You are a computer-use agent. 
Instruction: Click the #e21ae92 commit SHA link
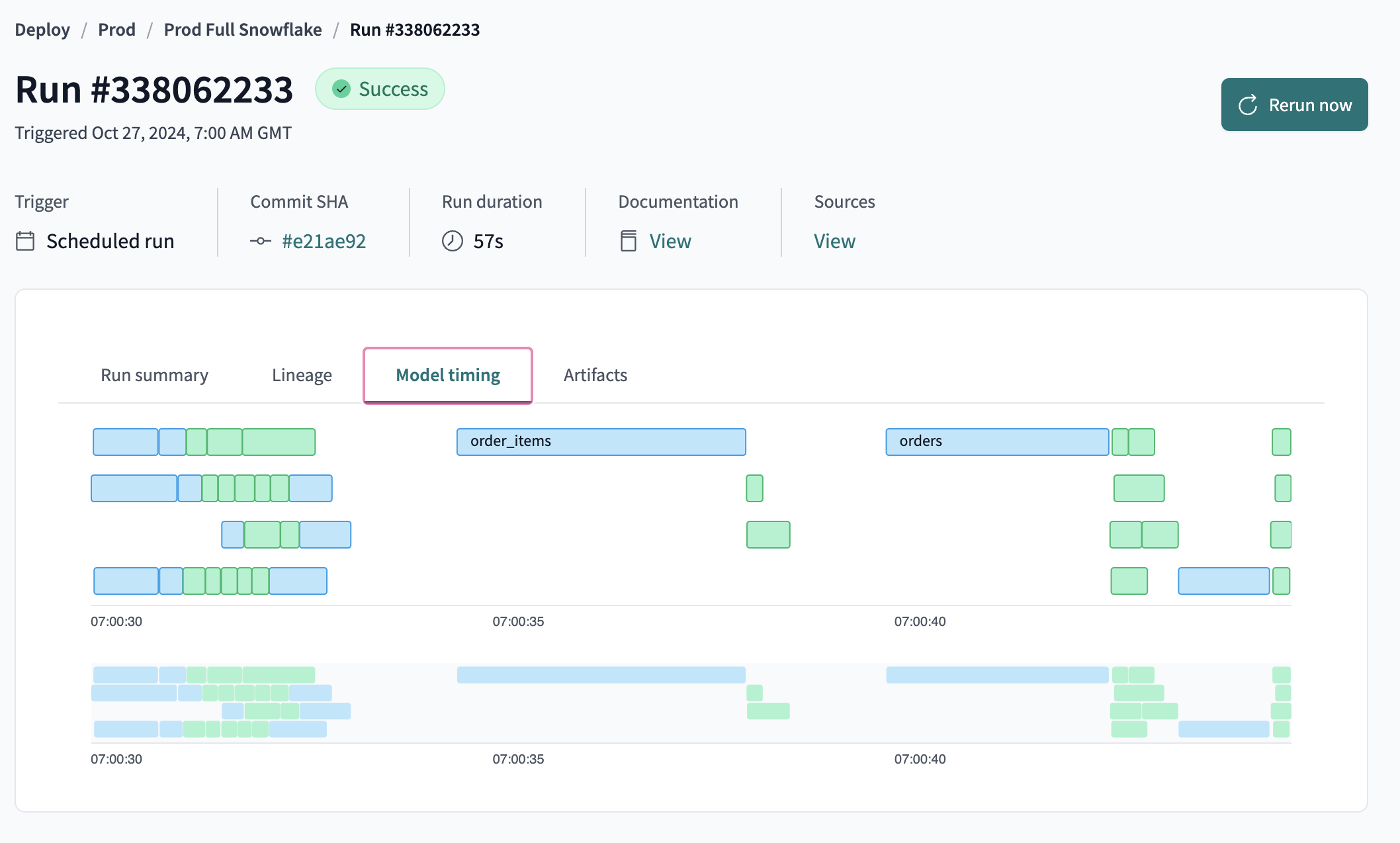pyautogui.click(x=322, y=240)
